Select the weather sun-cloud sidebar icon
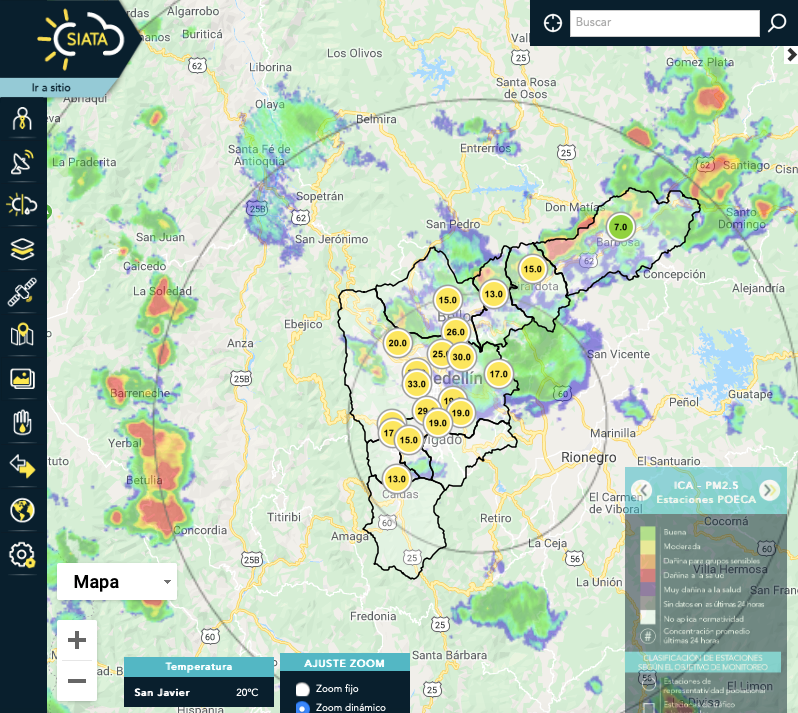The height and width of the screenshot is (713, 798). coord(22,205)
